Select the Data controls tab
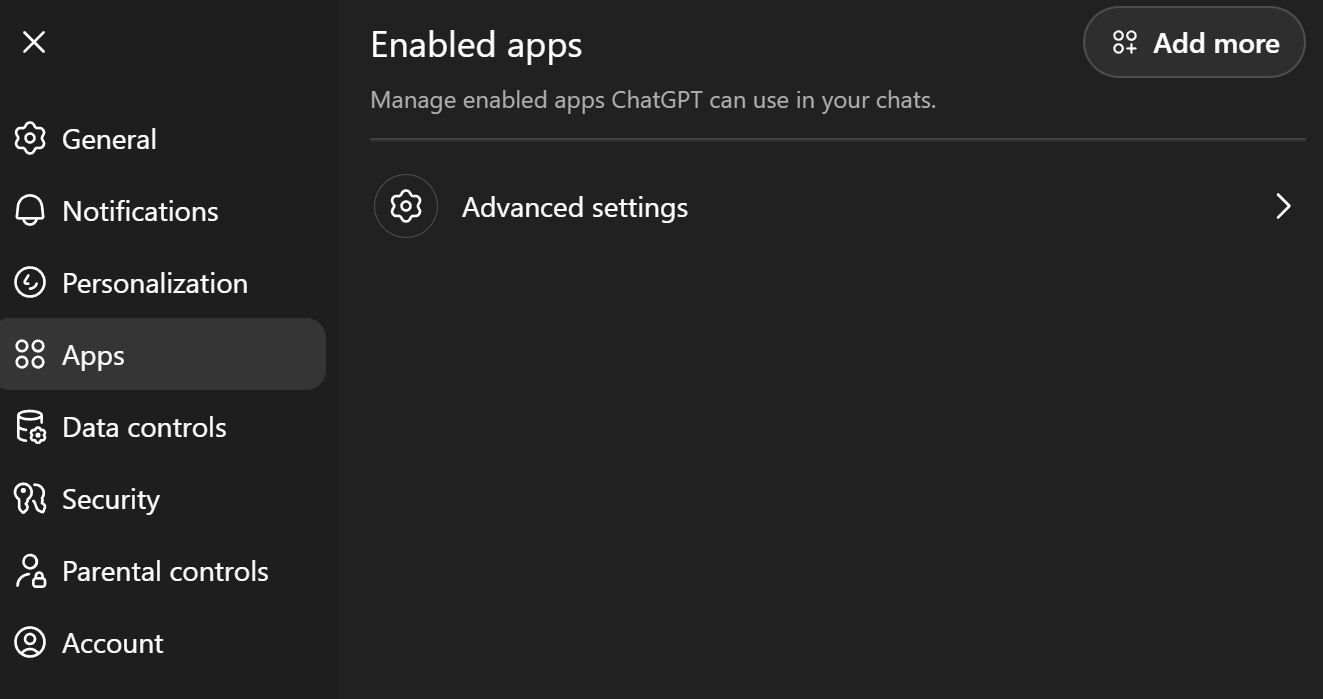The height and width of the screenshot is (699, 1323). tap(144, 427)
